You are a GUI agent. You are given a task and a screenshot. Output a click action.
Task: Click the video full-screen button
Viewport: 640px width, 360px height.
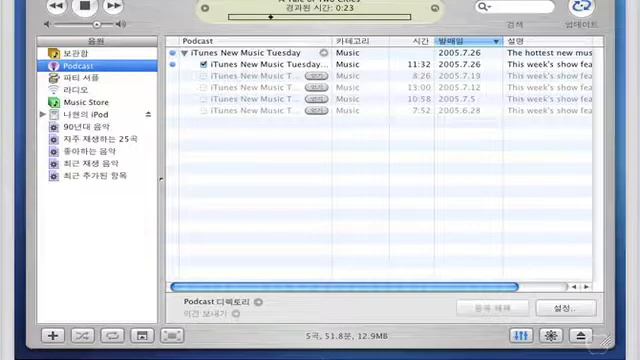172,336
